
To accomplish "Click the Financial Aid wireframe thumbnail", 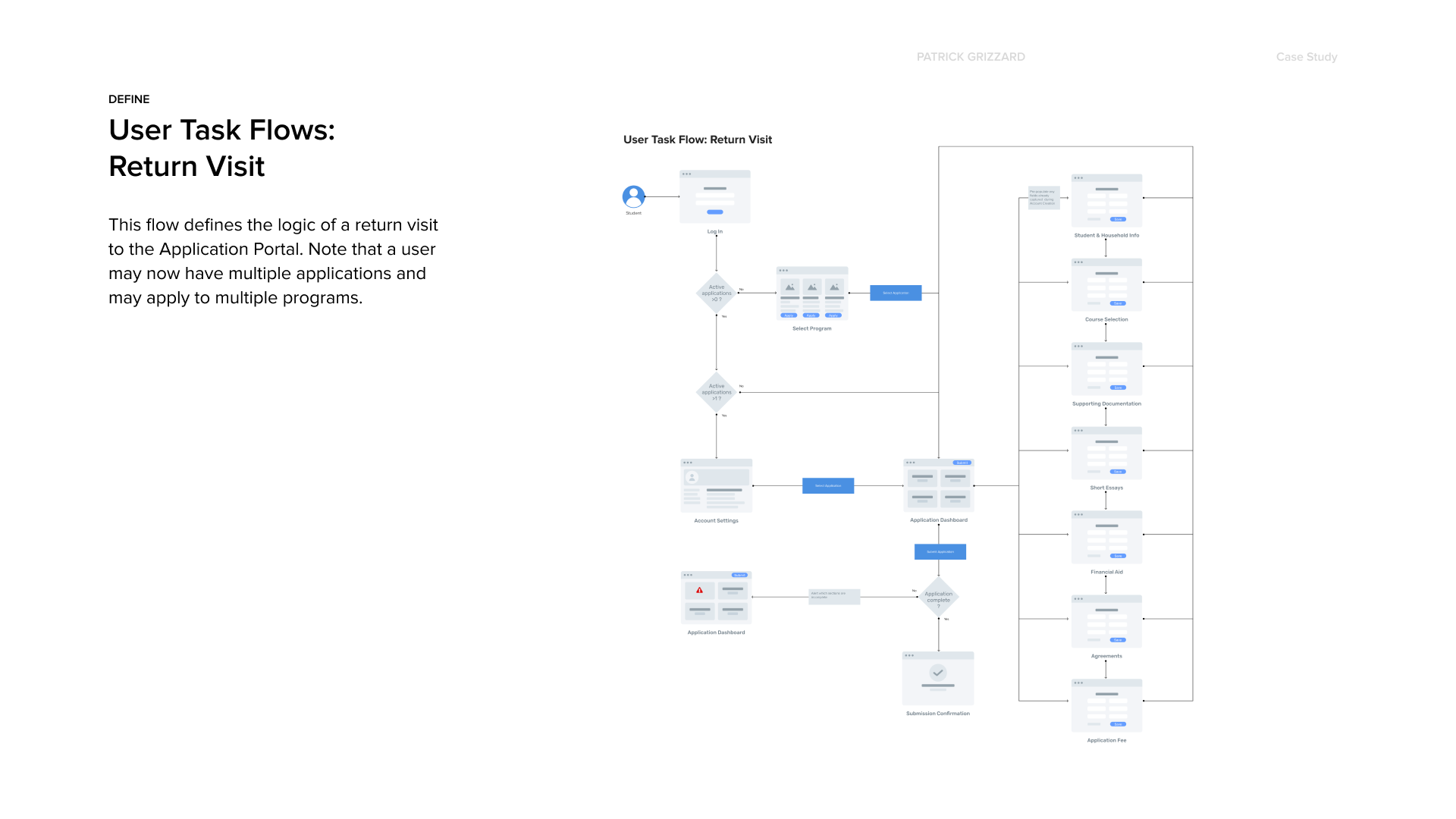I will pos(1106,538).
